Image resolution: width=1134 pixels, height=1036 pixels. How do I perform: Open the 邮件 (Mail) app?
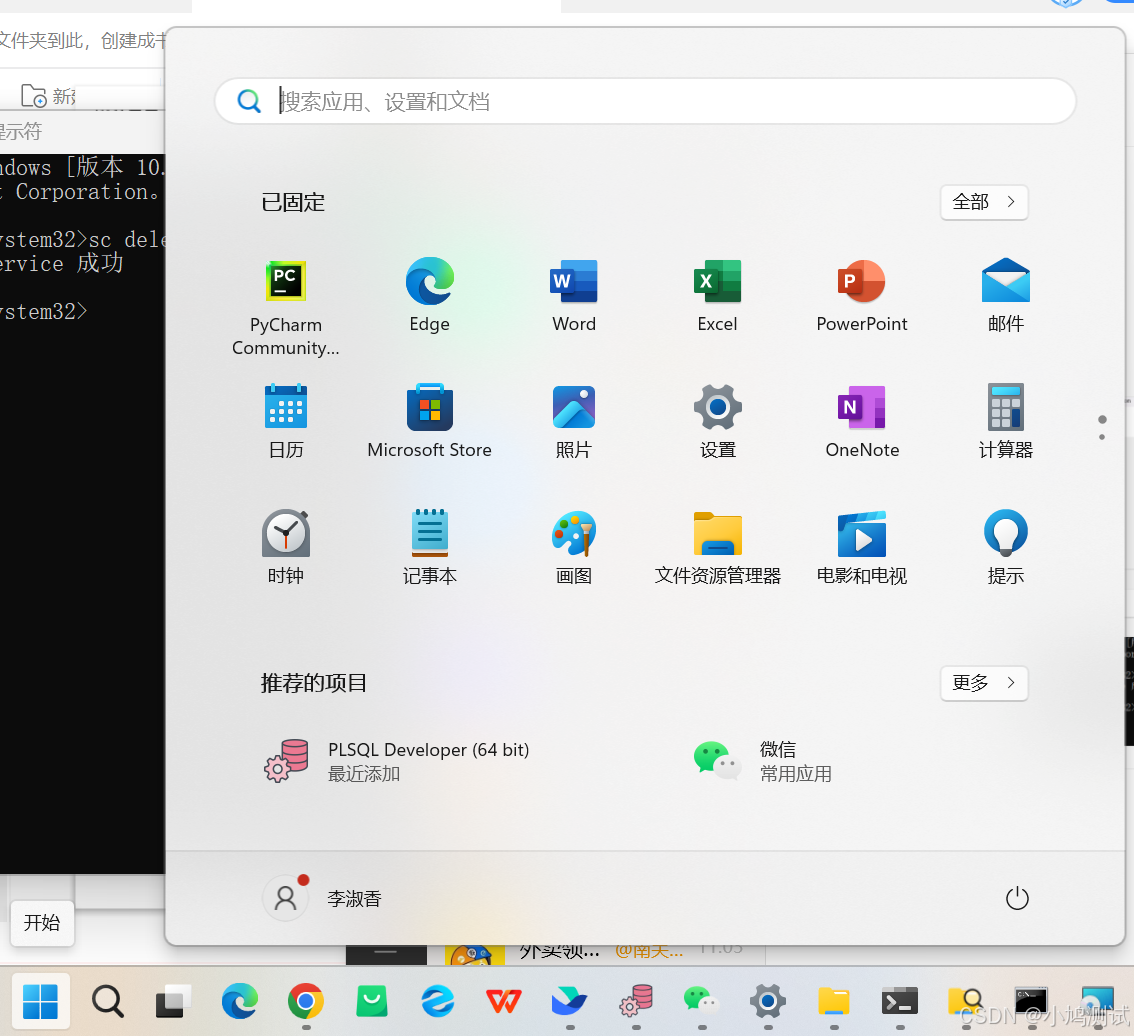[x=1005, y=295]
